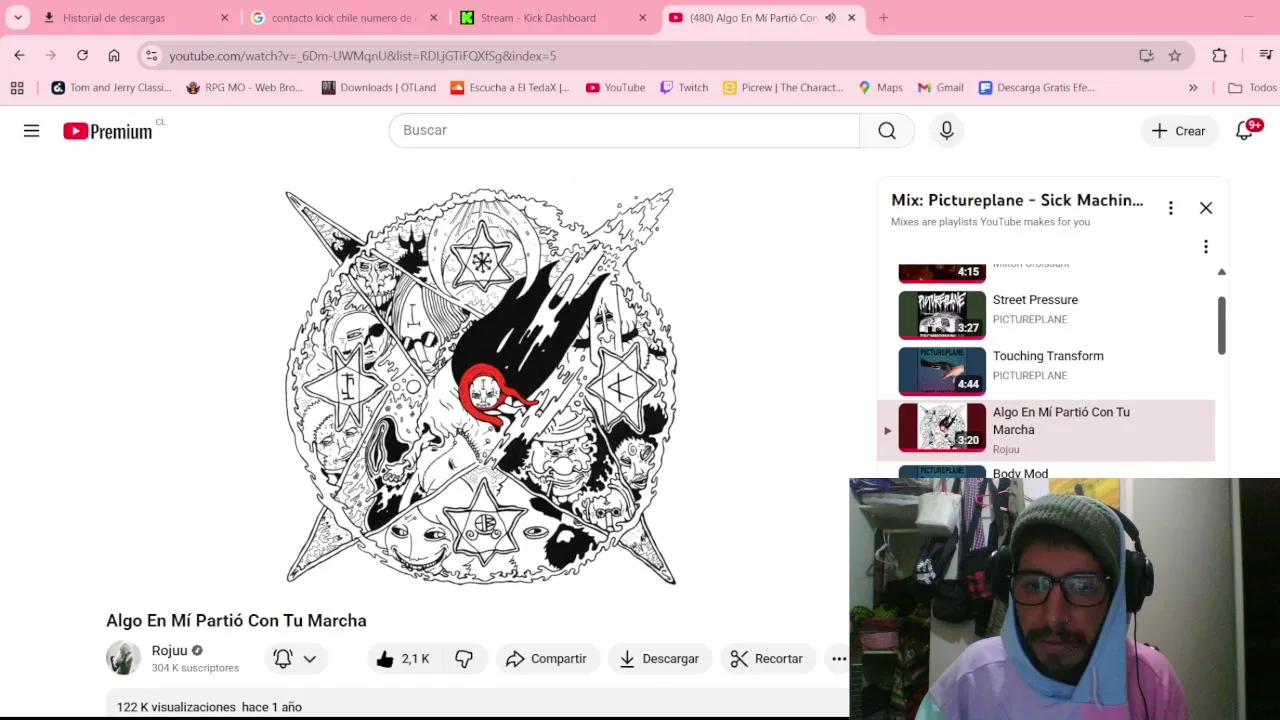Click the video album artwork player
1280x720 pixels.
480,386
